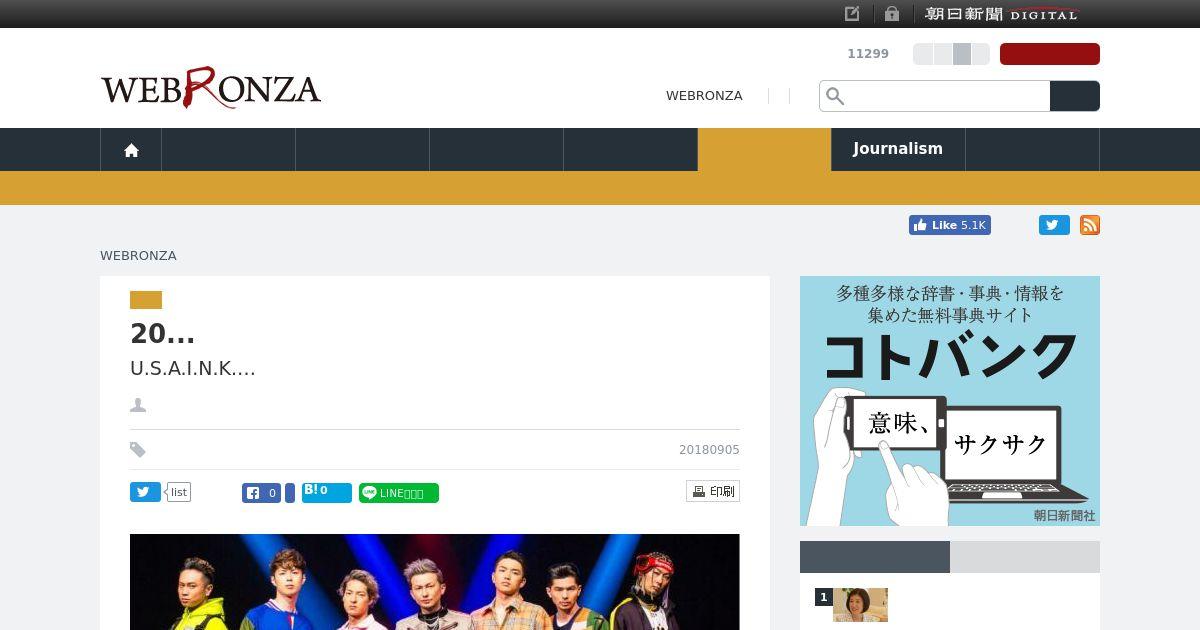The height and width of the screenshot is (630, 1200).
Task: Share article using green LINE button
Action: coord(399,493)
